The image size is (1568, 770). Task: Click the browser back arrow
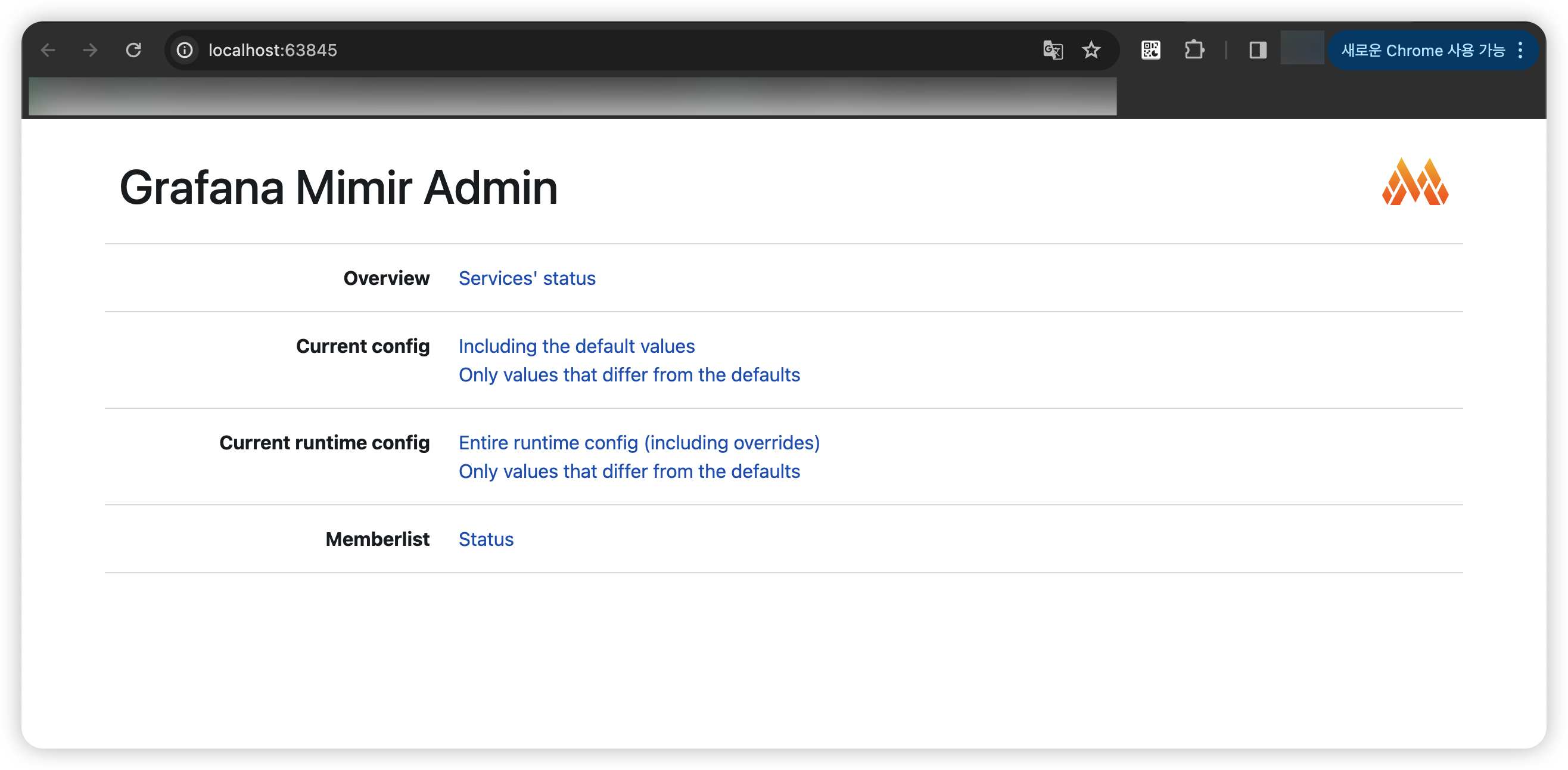[48, 50]
